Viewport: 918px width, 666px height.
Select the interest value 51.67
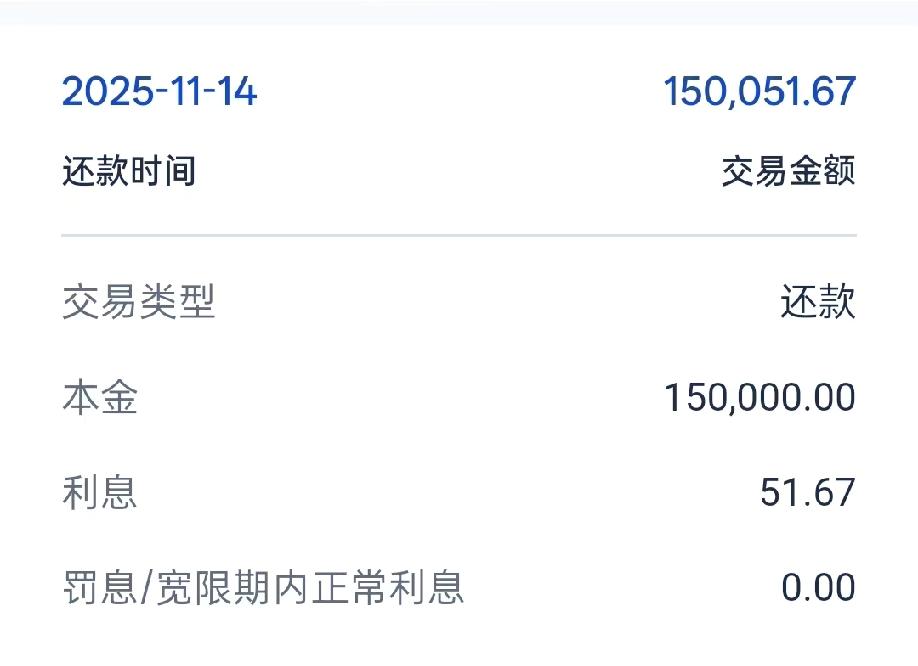[x=808, y=492]
